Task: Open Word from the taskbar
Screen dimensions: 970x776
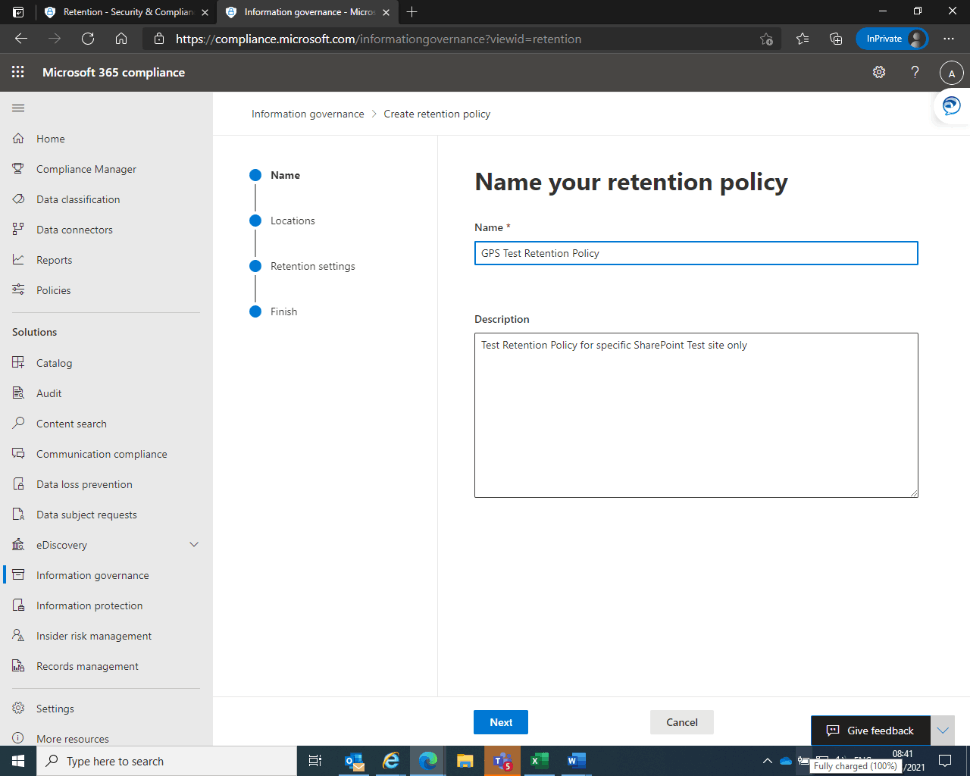Action: click(576, 761)
